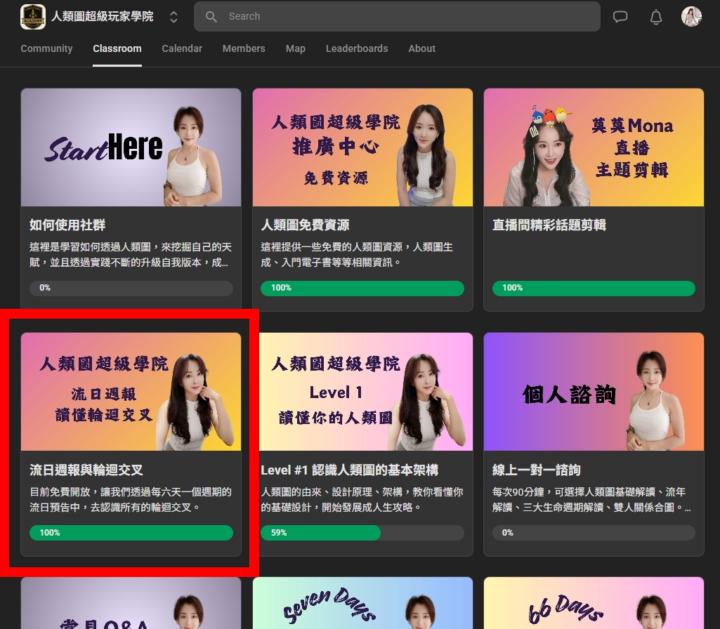This screenshot has height=629, width=720.
Task: Open the Seven Days course thumbnail
Action: click(363, 603)
